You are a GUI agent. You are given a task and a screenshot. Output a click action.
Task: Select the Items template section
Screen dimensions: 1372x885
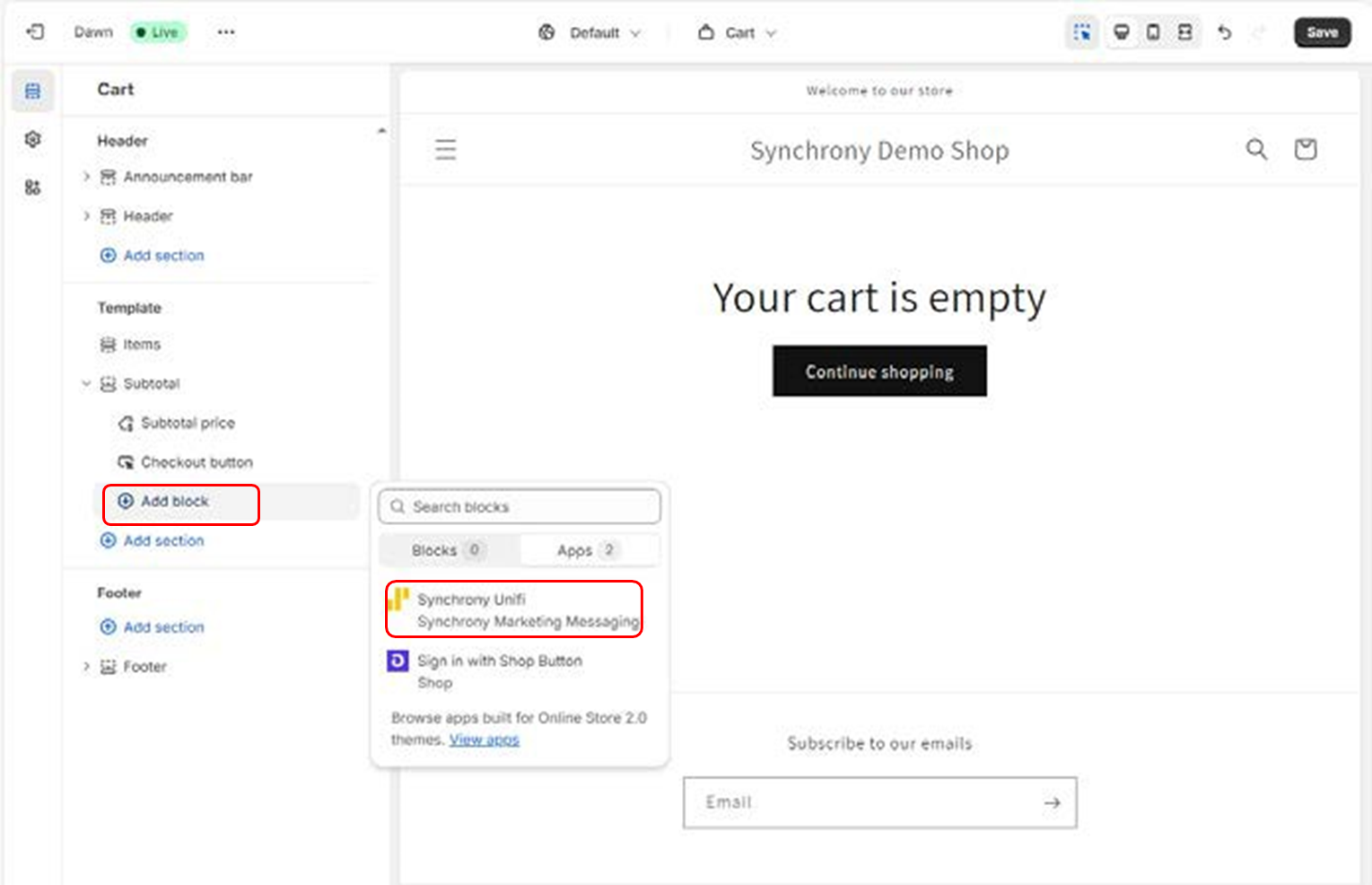click(142, 345)
